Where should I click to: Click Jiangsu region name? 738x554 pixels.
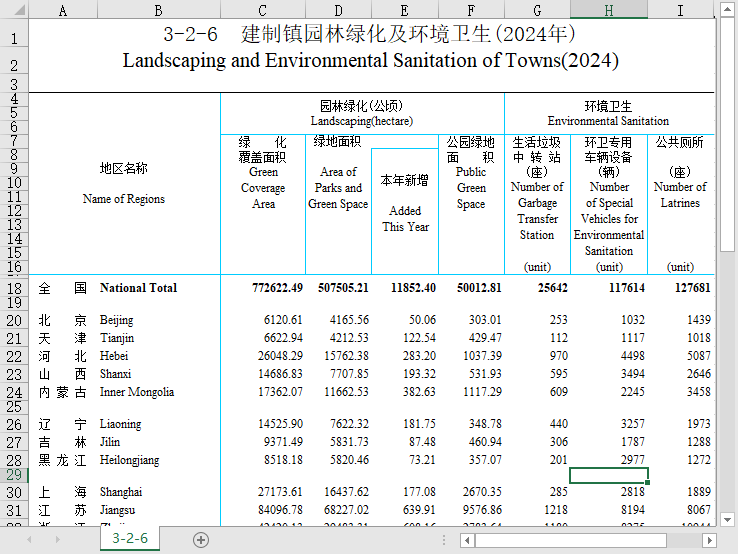[x=117, y=510]
